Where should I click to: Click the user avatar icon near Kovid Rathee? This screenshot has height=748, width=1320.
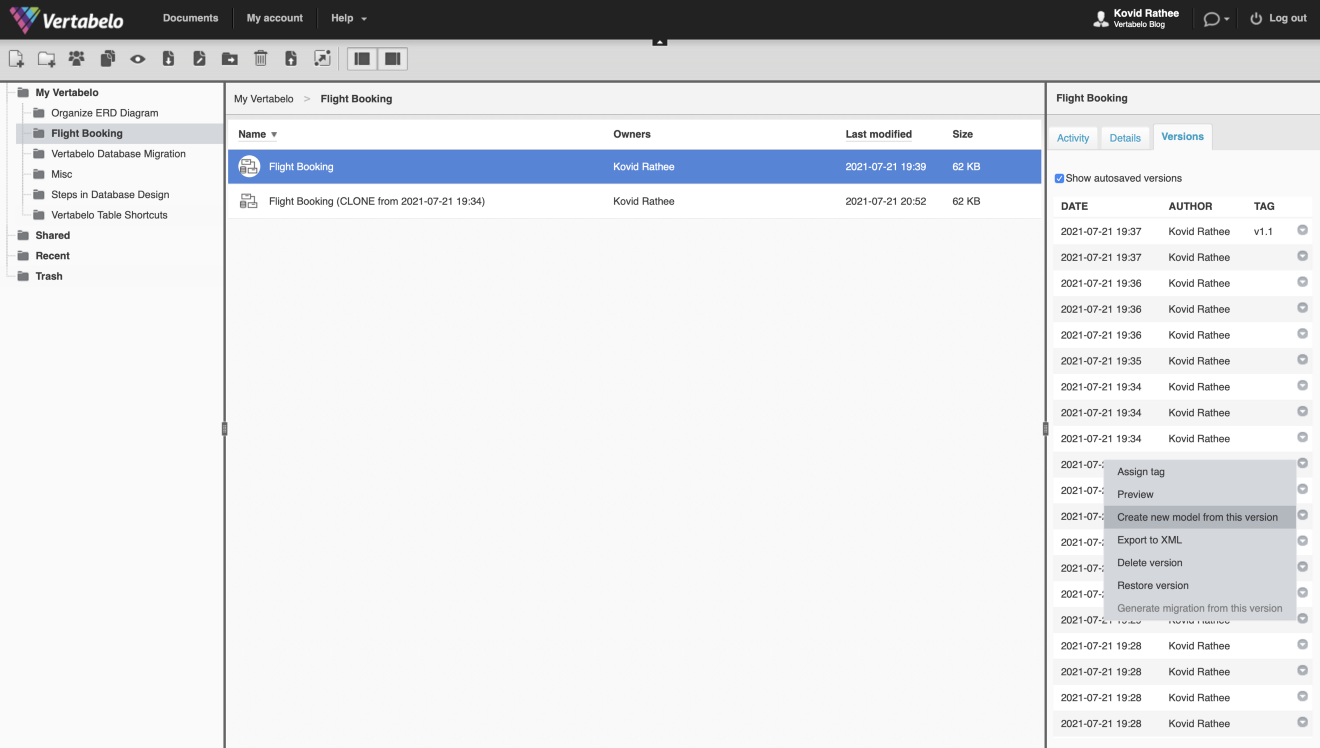pyautogui.click(x=1101, y=18)
